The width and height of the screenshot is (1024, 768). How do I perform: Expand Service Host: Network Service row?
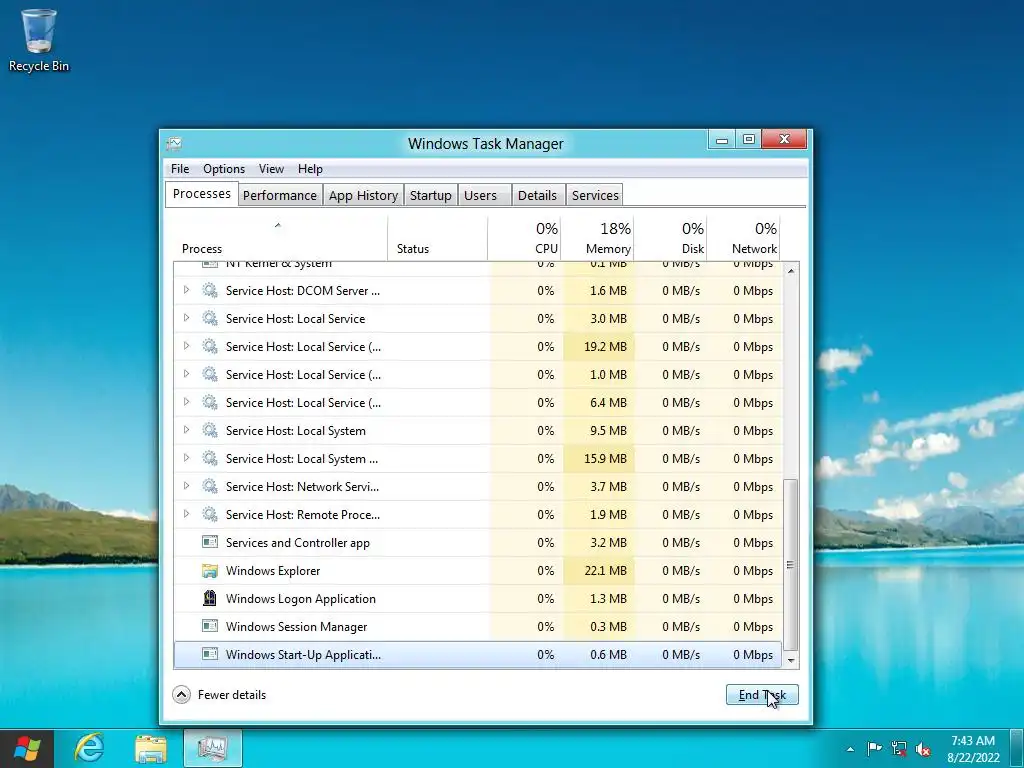tap(186, 486)
